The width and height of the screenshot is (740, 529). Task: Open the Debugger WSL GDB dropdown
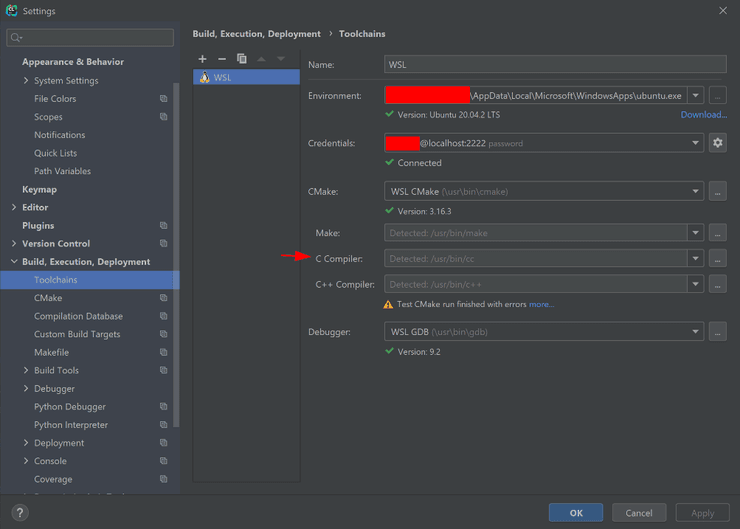[x=695, y=332]
